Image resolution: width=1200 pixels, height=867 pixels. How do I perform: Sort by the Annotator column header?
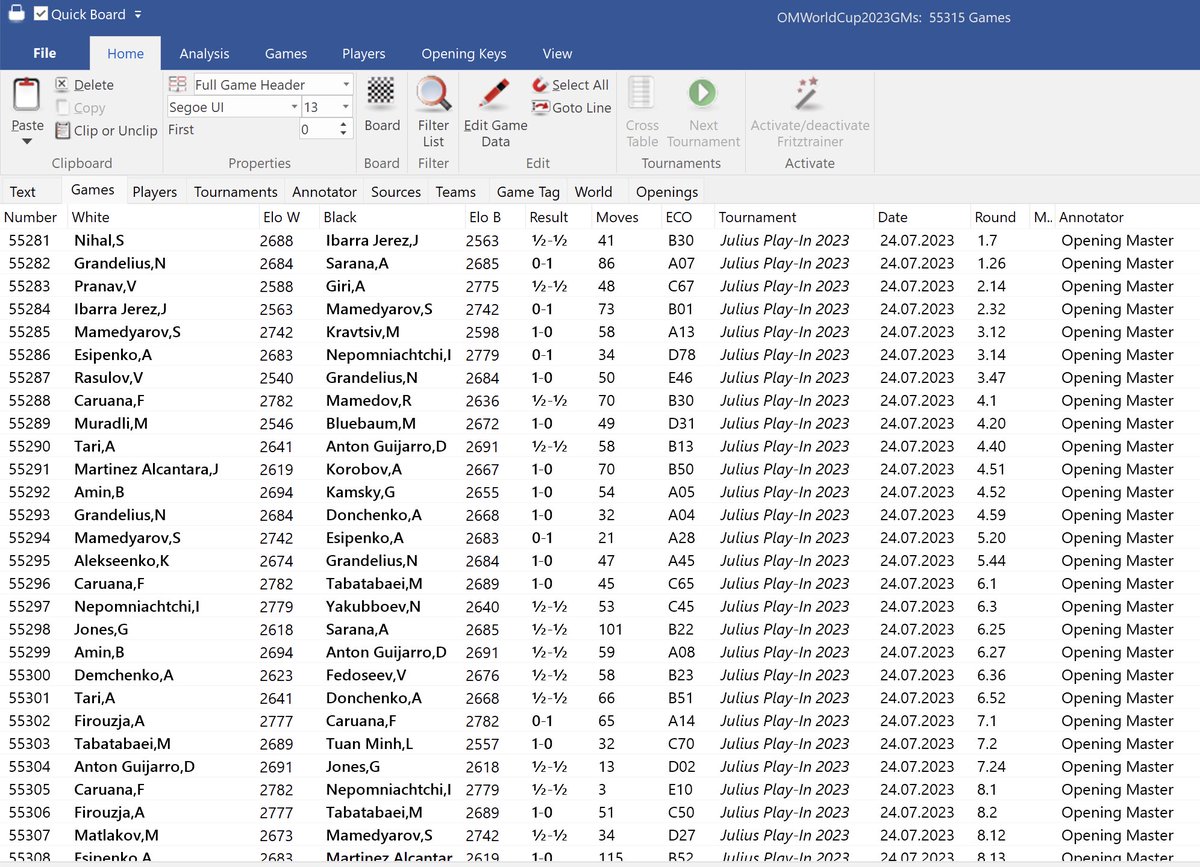click(x=1092, y=217)
